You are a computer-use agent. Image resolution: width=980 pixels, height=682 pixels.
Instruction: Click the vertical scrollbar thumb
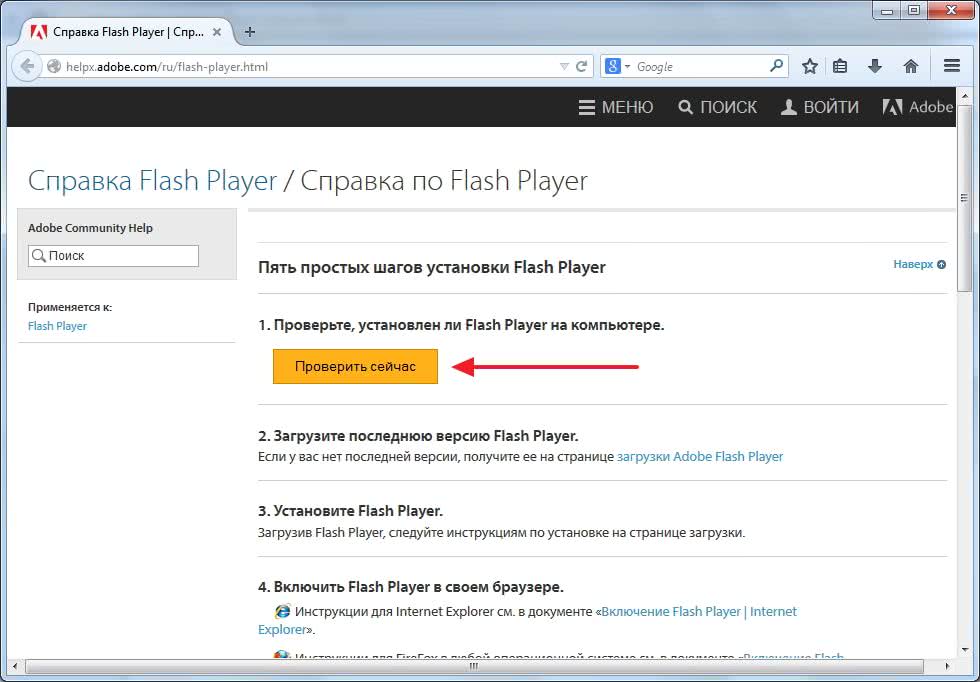pyautogui.click(x=963, y=198)
